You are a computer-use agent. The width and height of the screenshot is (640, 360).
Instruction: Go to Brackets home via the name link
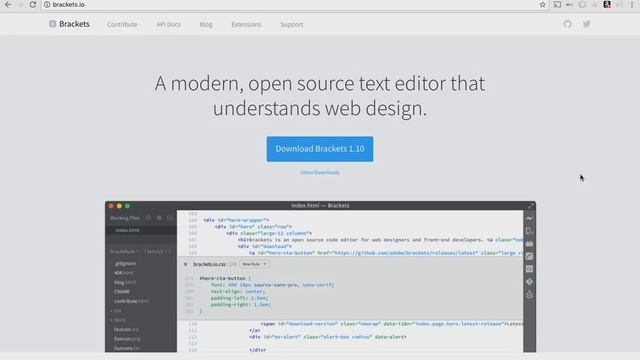pos(74,24)
